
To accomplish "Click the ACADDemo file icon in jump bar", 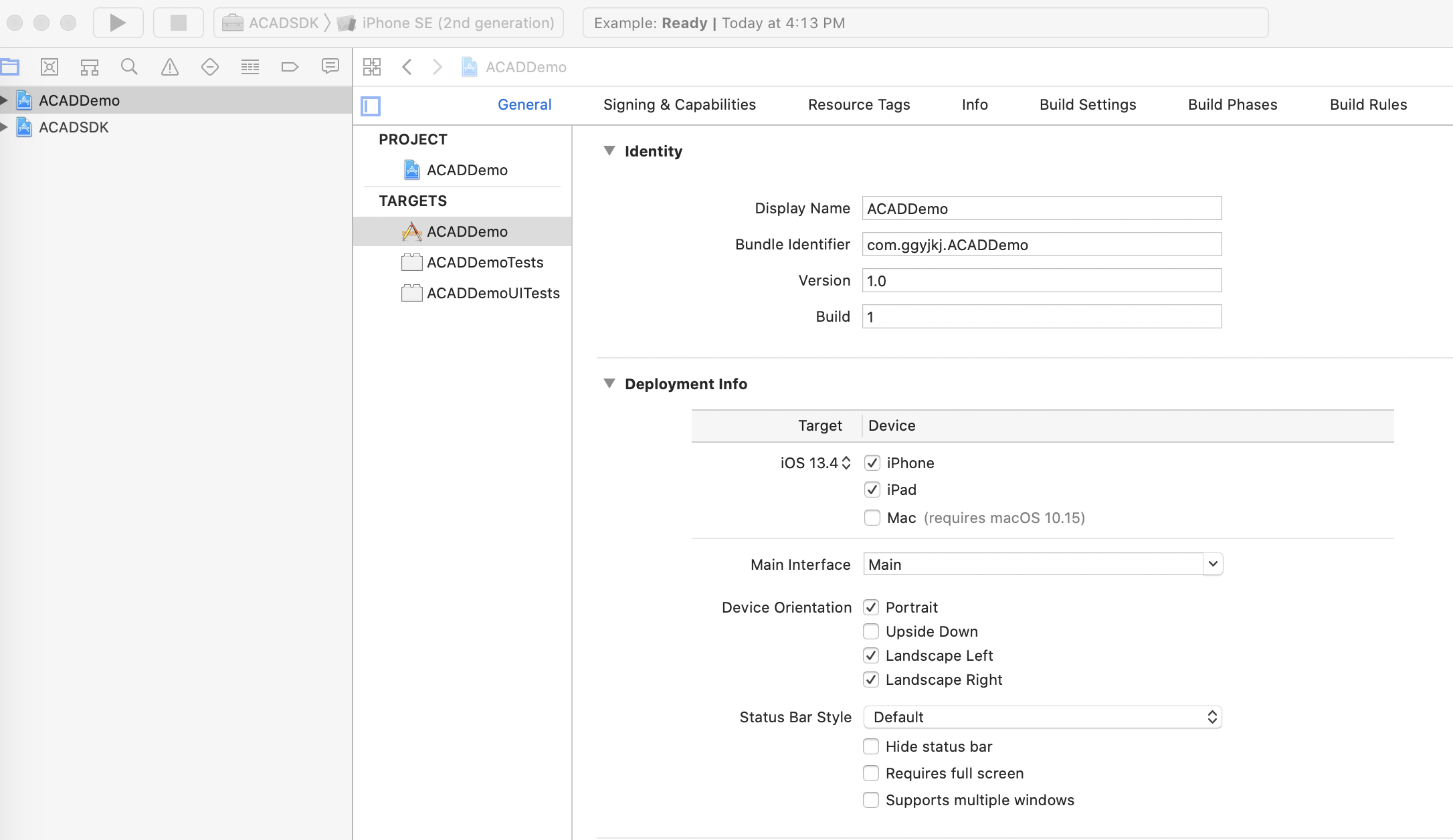I will click(x=470, y=67).
